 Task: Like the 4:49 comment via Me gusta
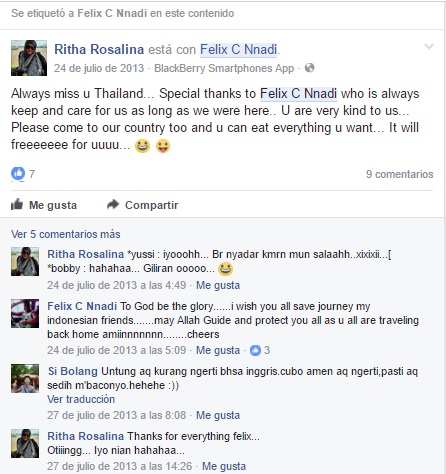[x=218, y=285]
